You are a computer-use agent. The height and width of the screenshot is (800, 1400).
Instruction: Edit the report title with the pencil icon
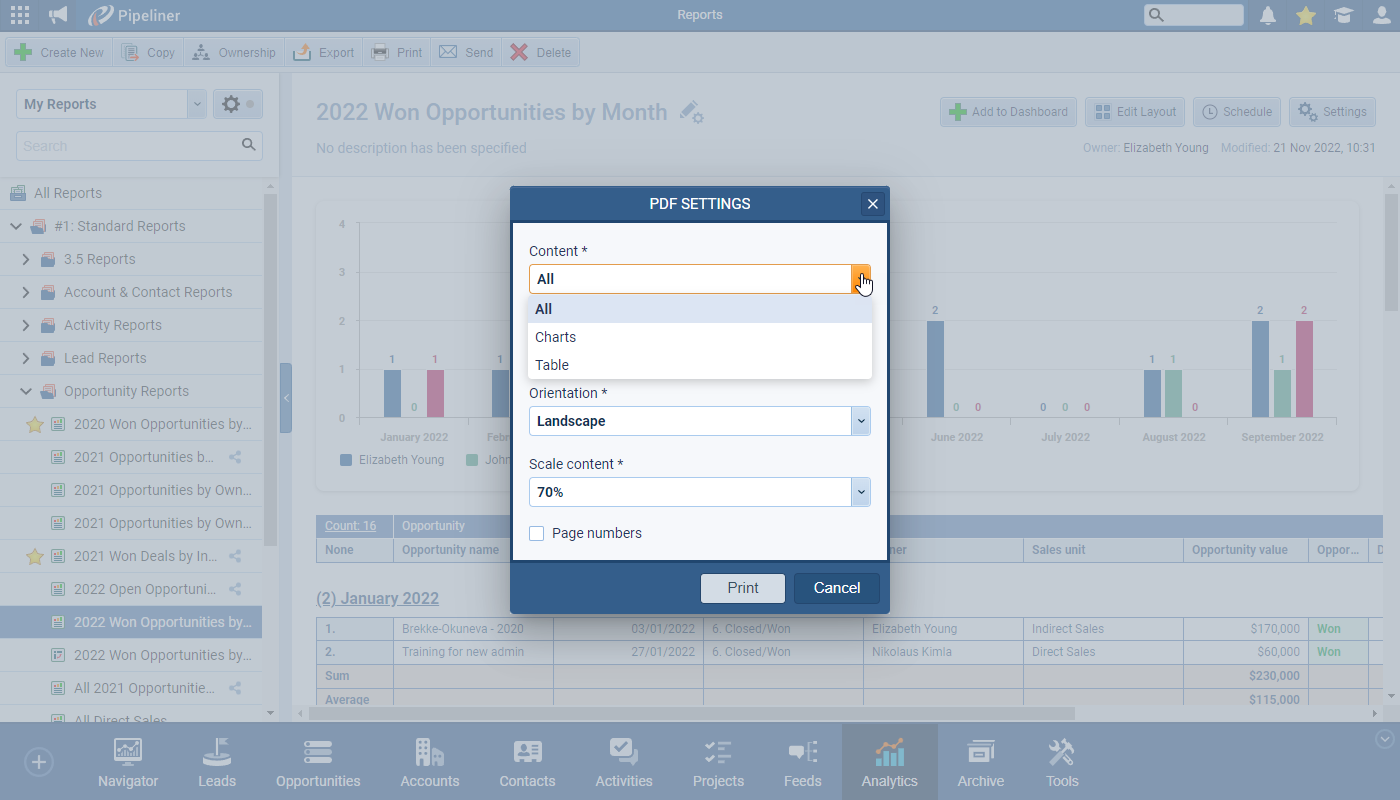690,113
